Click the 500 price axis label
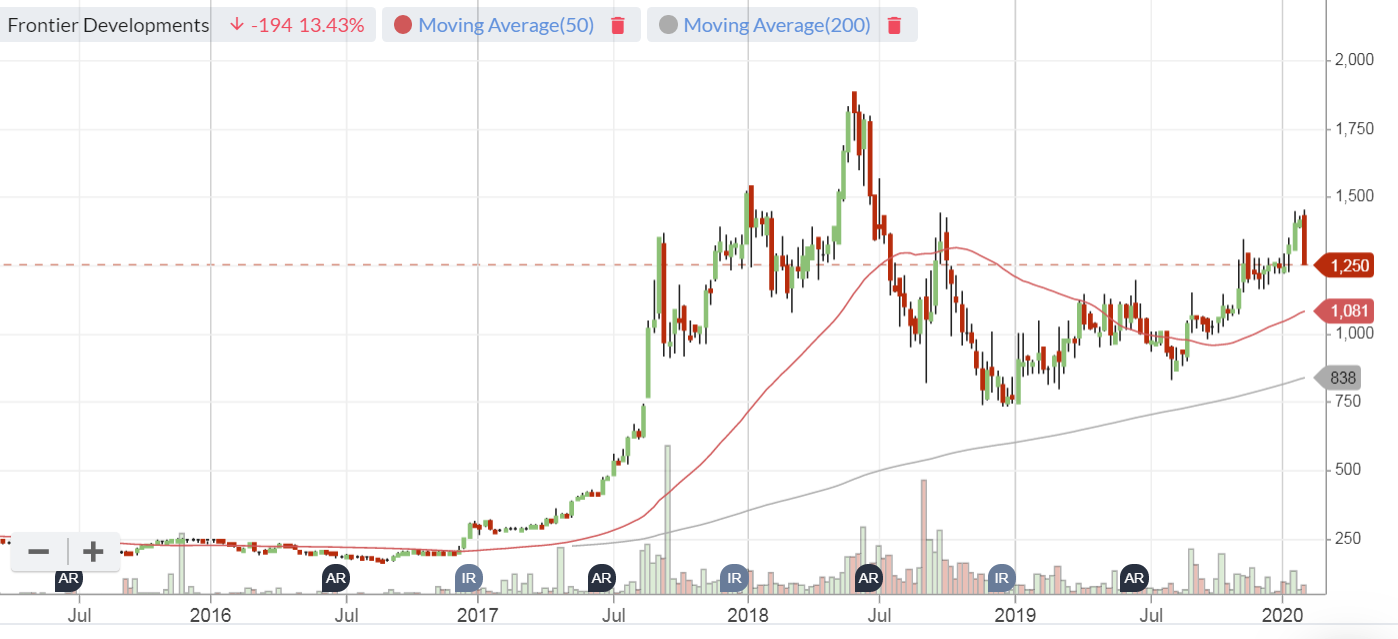The height and width of the screenshot is (639, 1398). click(1348, 469)
